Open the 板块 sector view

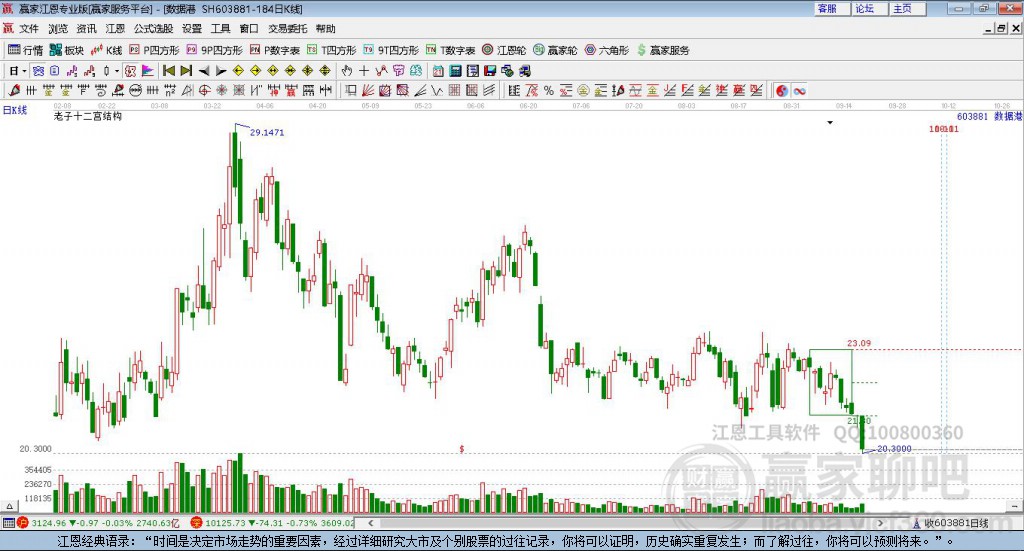(x=67, y=50)
